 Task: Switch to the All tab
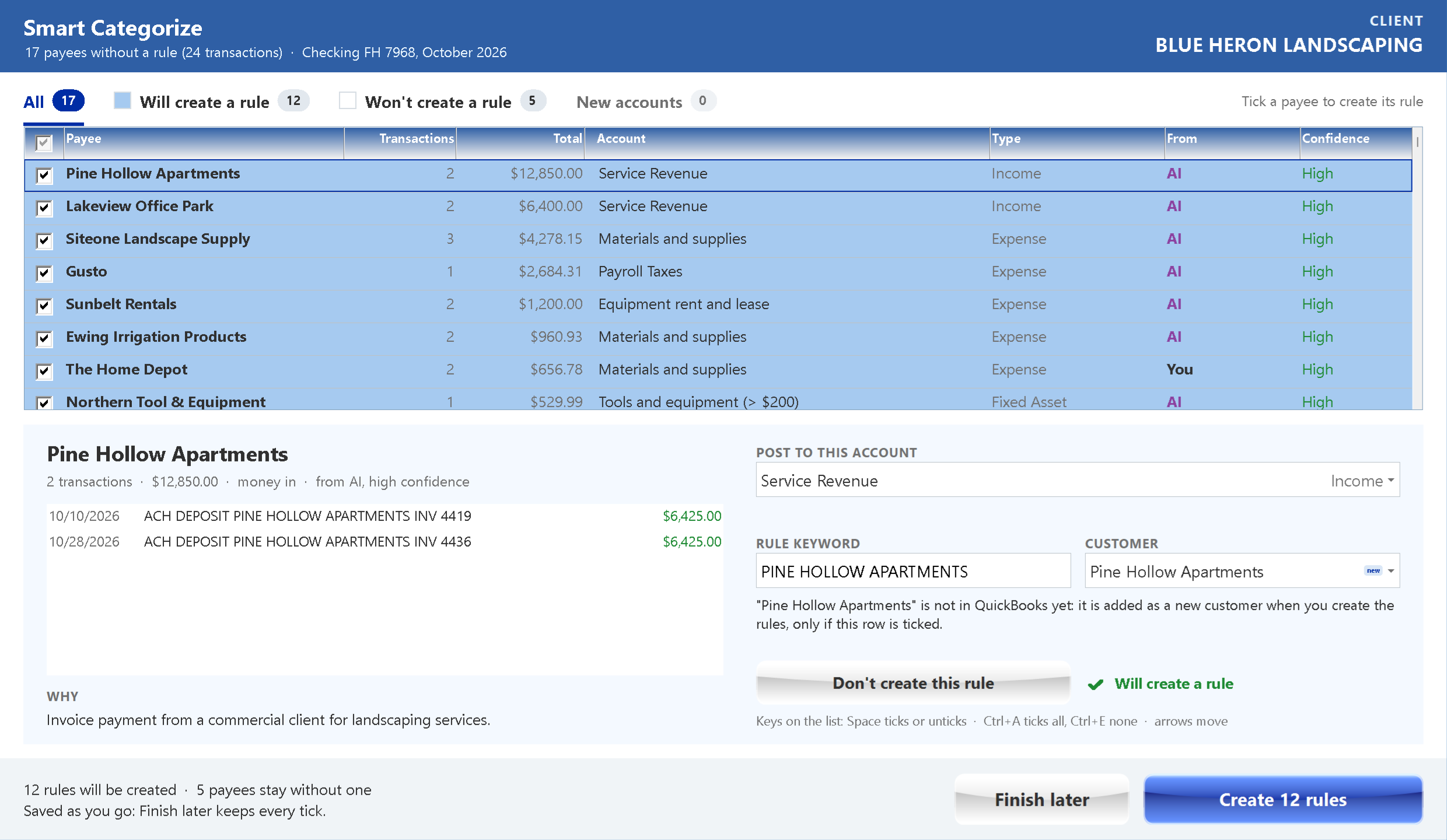(54, 102)
